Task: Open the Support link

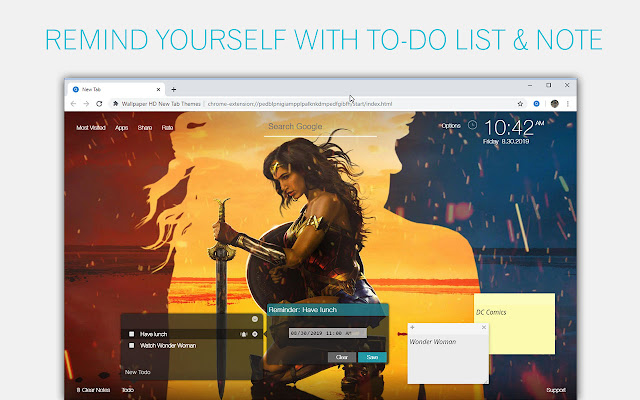Action: tap(556, 390)
